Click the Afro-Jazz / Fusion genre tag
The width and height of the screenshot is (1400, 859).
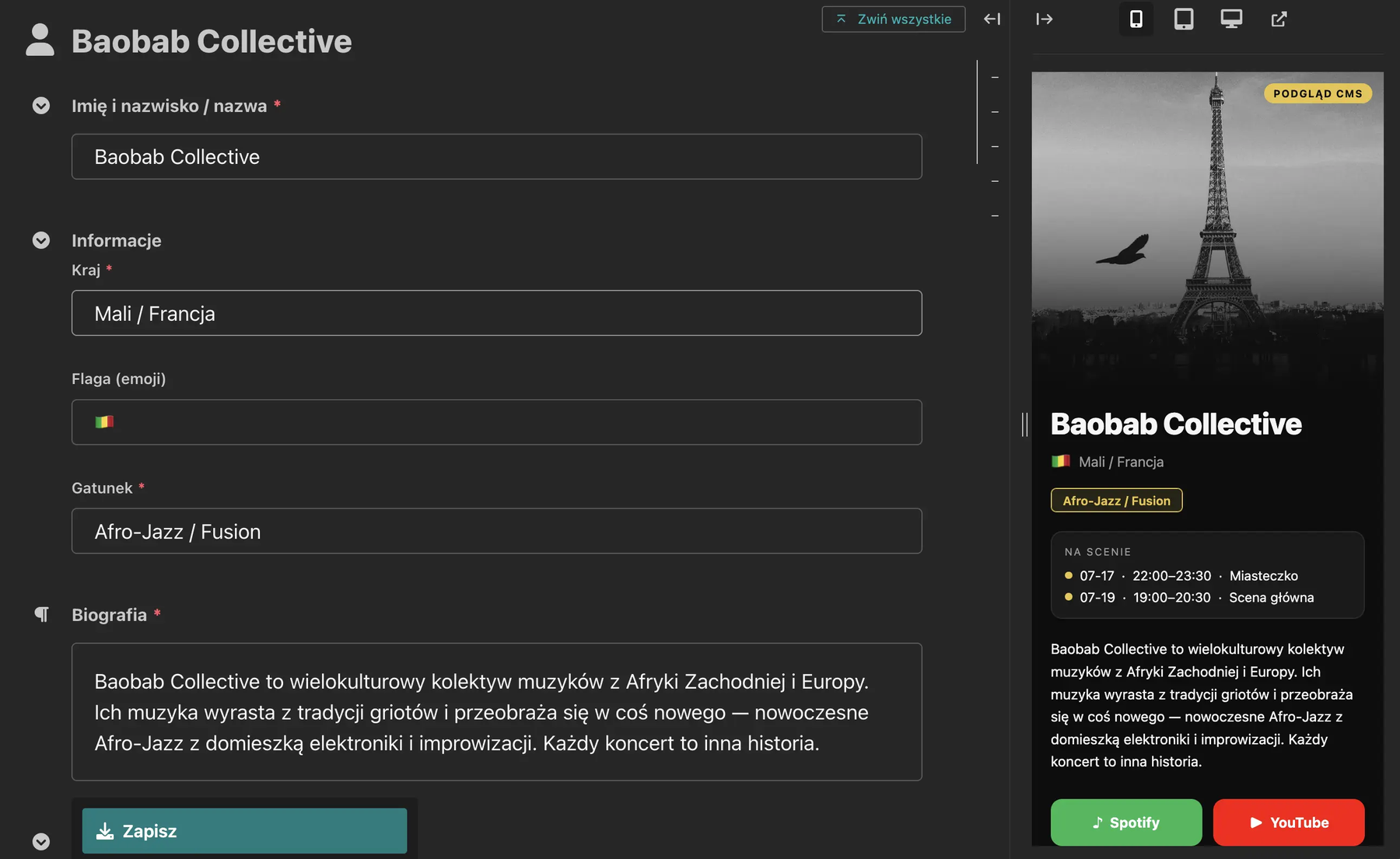pos(1116,501)
